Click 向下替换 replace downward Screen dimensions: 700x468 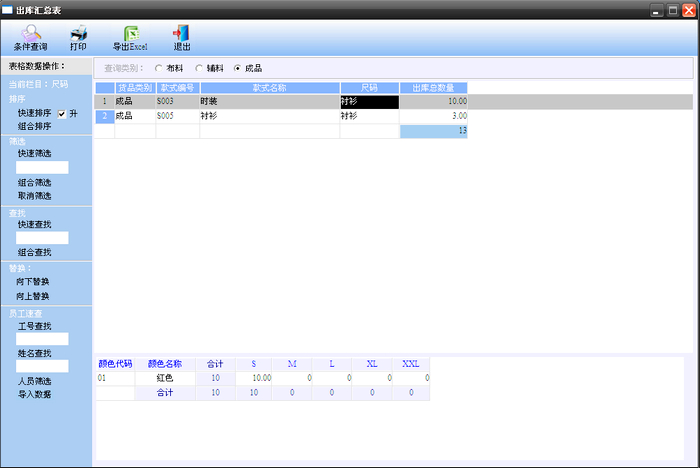pos(33,282)
